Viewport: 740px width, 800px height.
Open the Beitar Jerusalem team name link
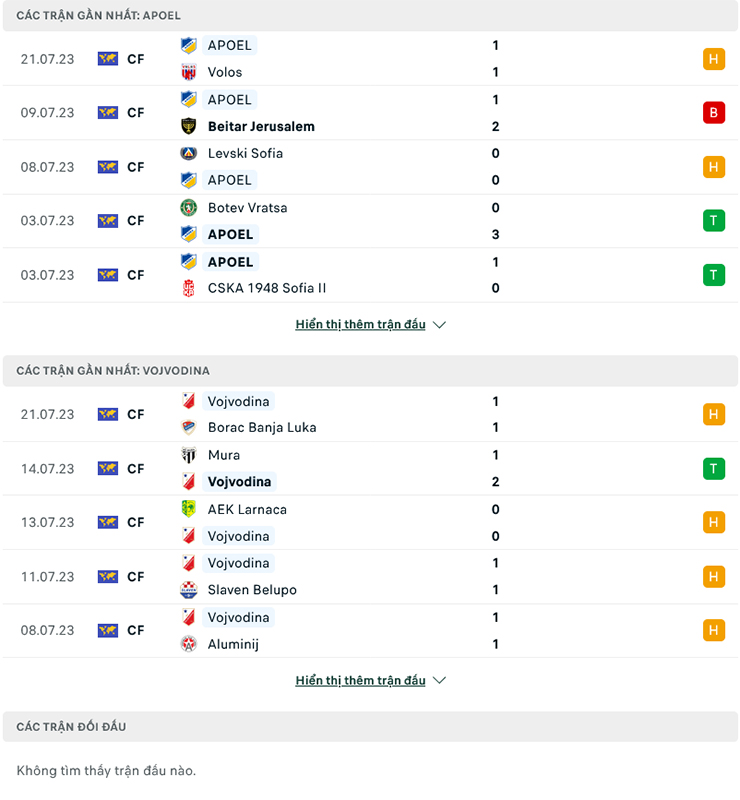click(x=261, y=126)
